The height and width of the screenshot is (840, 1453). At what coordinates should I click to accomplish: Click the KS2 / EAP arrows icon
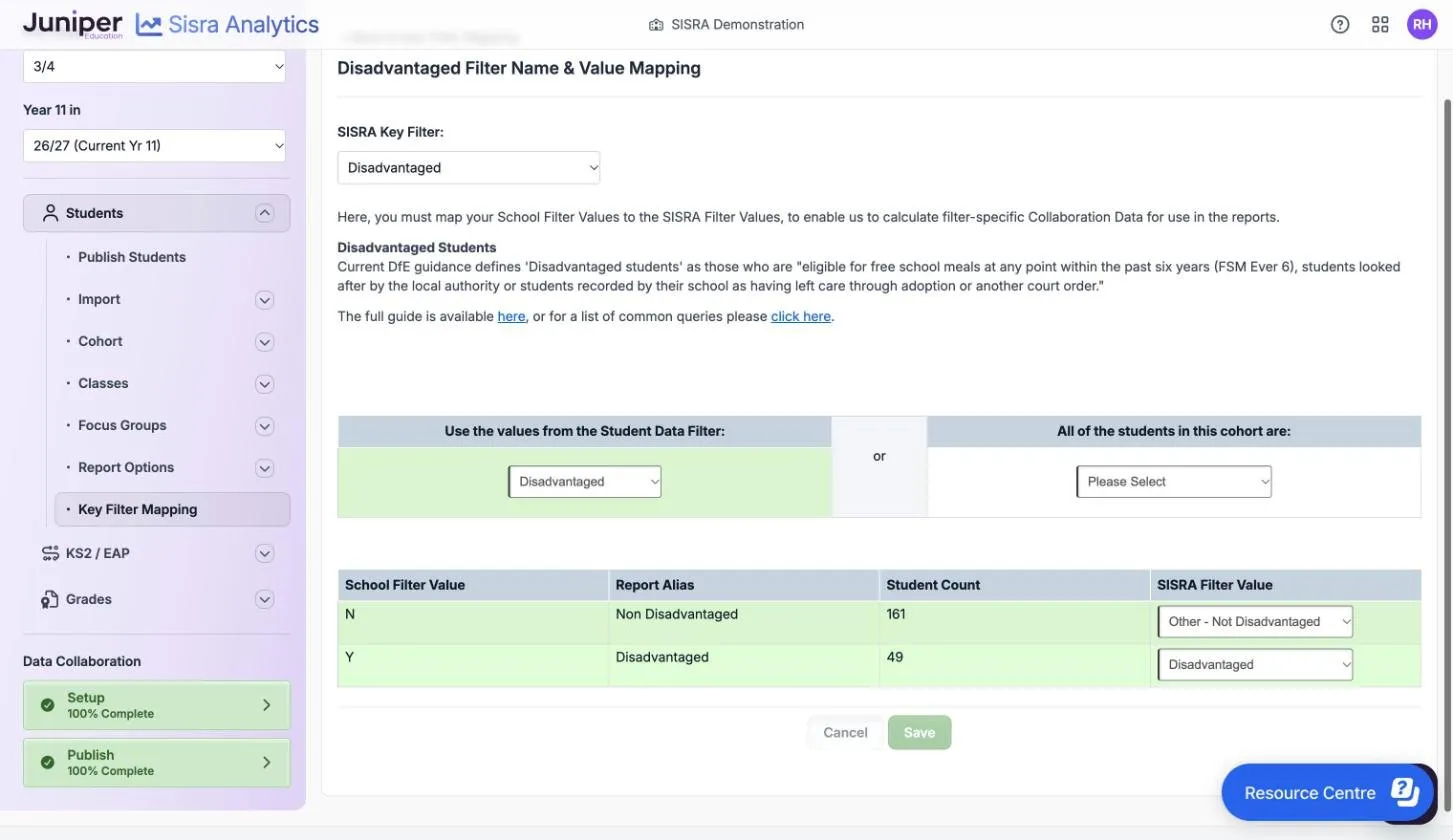(x=50, y=553)
